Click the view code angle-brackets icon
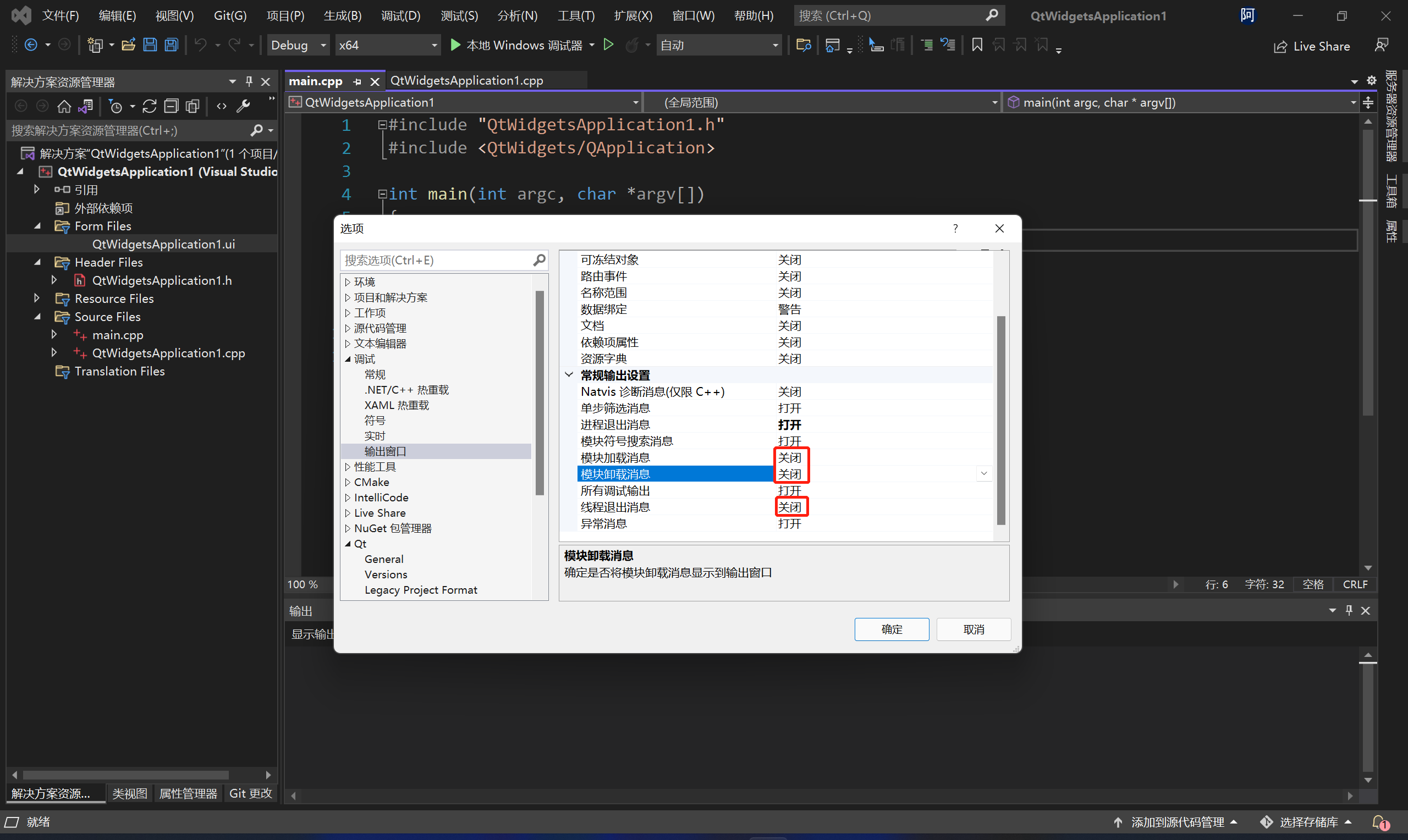 coord(221,106)
